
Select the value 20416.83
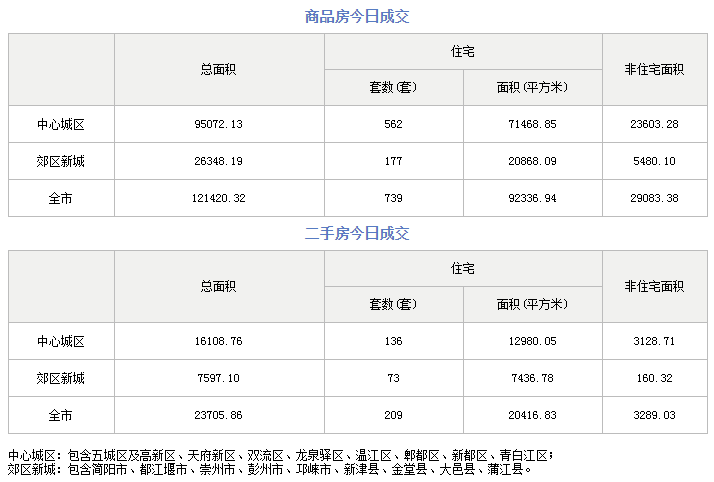click(532, 416)
